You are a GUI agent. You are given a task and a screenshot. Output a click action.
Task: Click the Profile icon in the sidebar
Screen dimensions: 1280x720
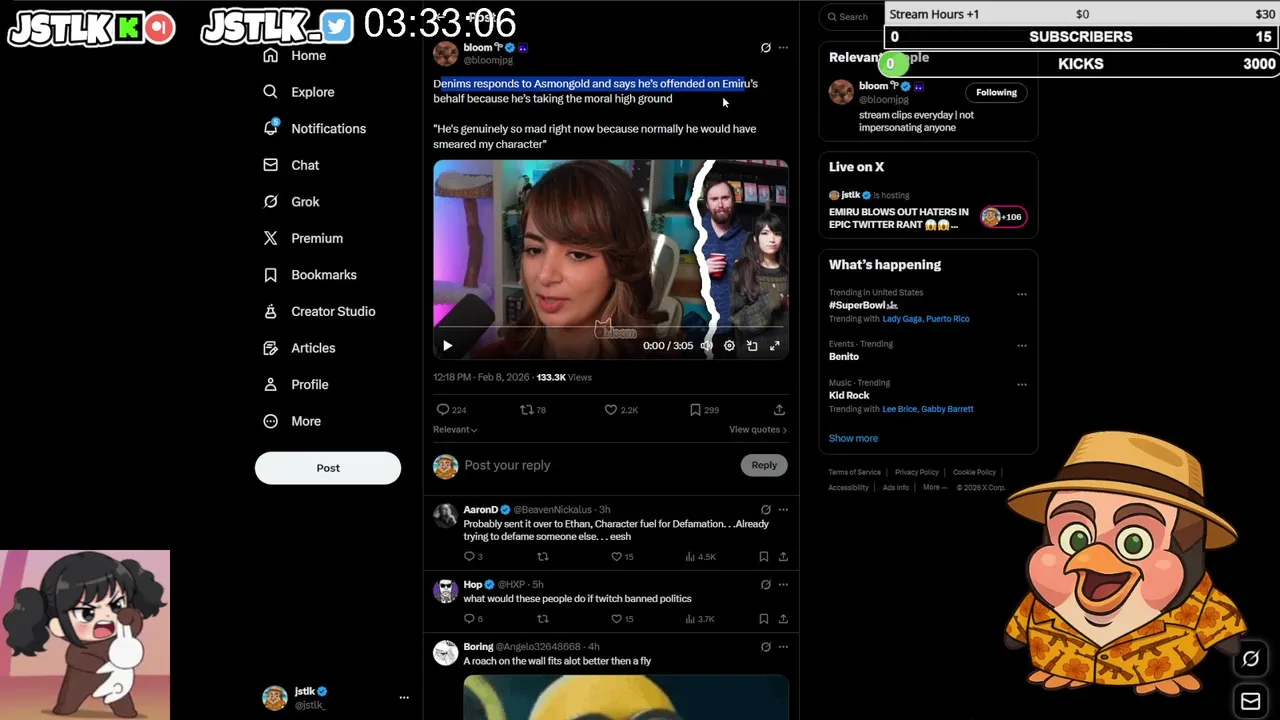tap(270, 384)
